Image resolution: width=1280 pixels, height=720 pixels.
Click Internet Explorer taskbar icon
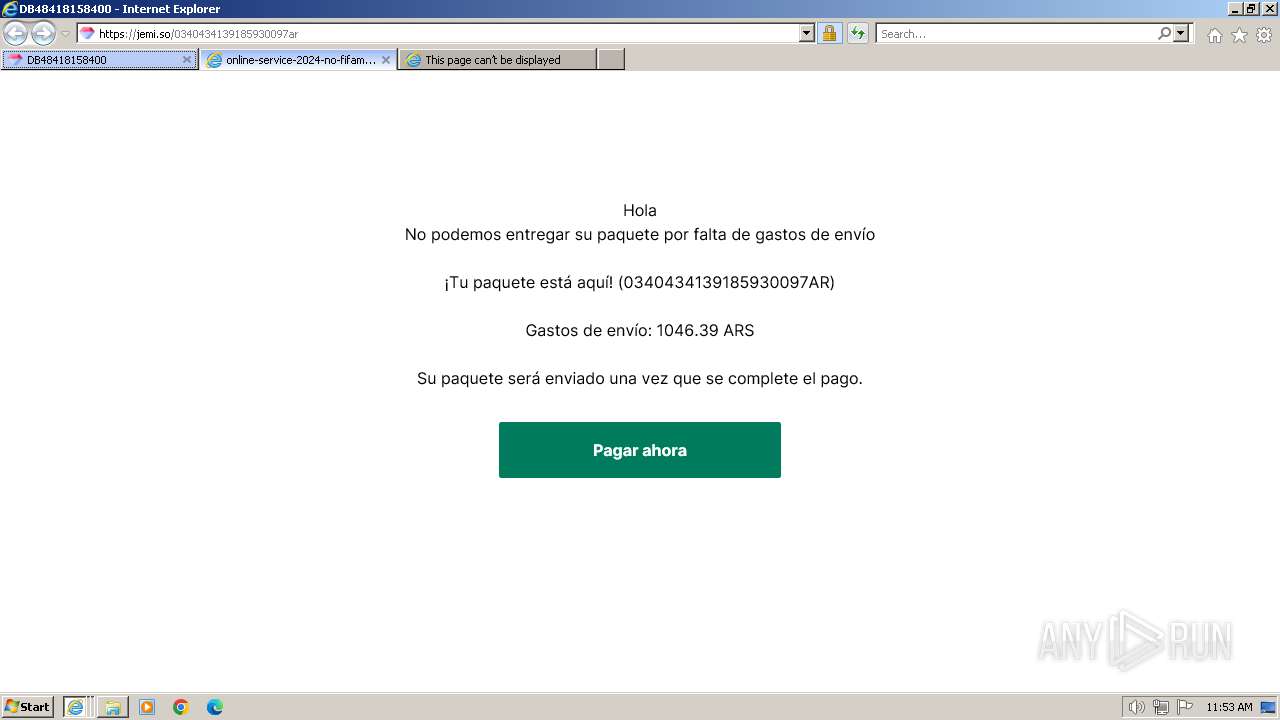click(x=76, y=707)
